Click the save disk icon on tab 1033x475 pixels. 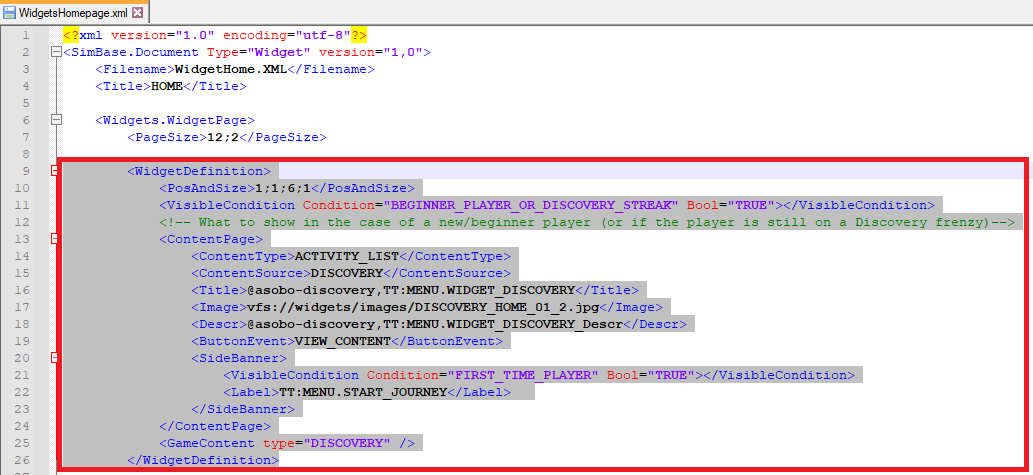point(9,13)
